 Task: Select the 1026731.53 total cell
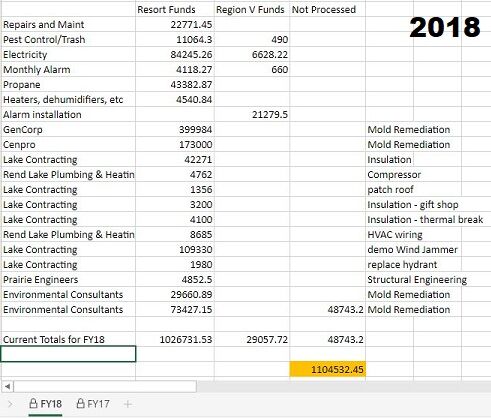coord(175,339)
